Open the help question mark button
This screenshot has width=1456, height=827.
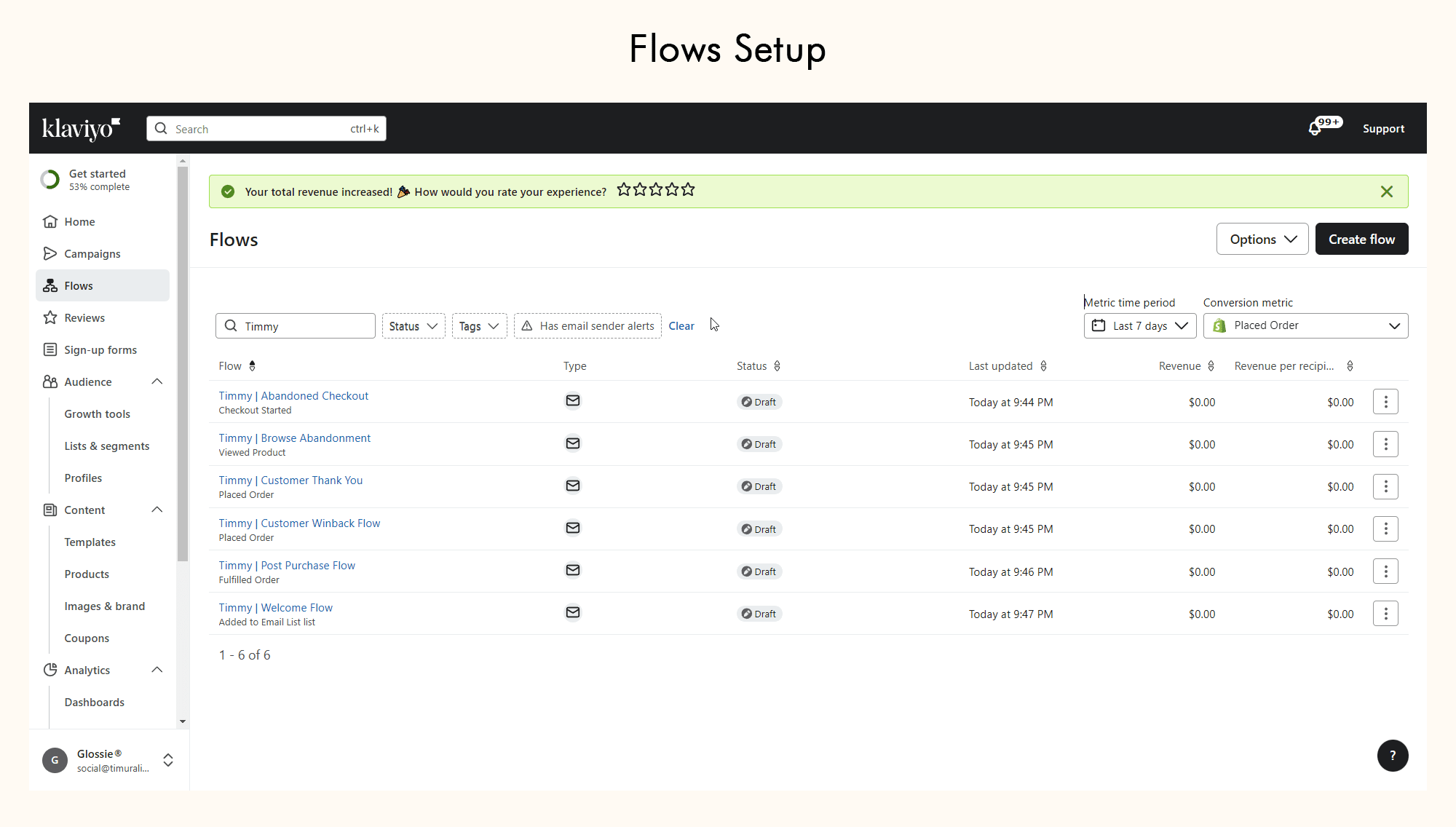pyautogui.click(x=1392, y=756)
